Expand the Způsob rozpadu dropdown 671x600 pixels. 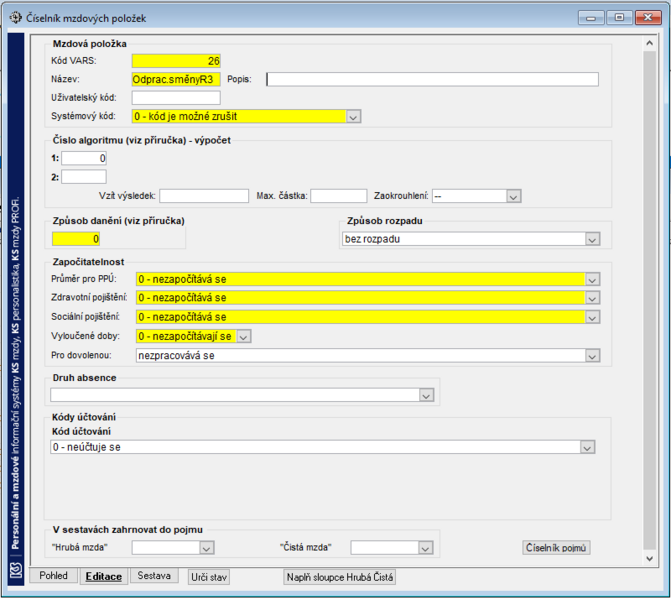click(x=592, y=239)
